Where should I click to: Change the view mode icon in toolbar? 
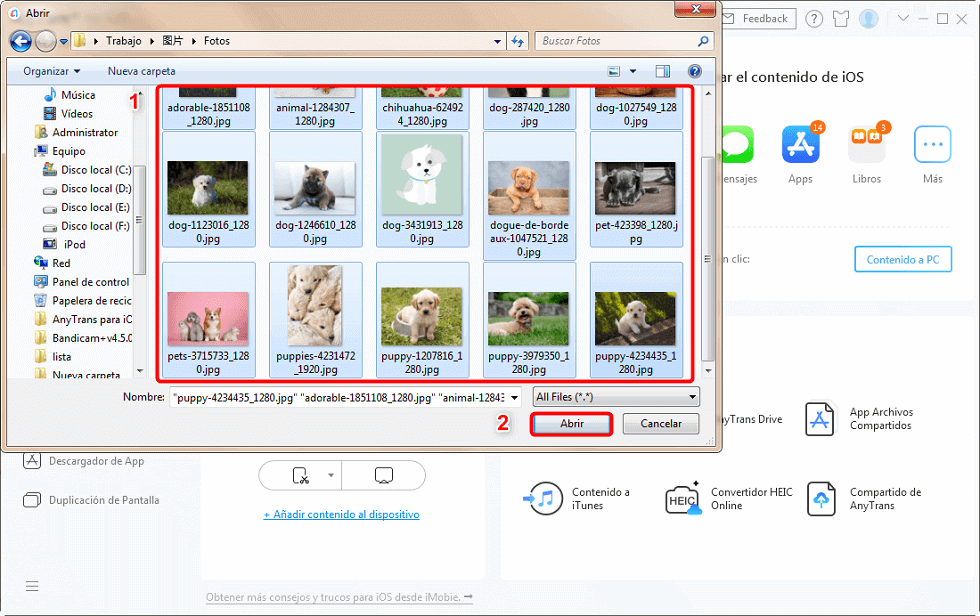[x=614, y=71]
